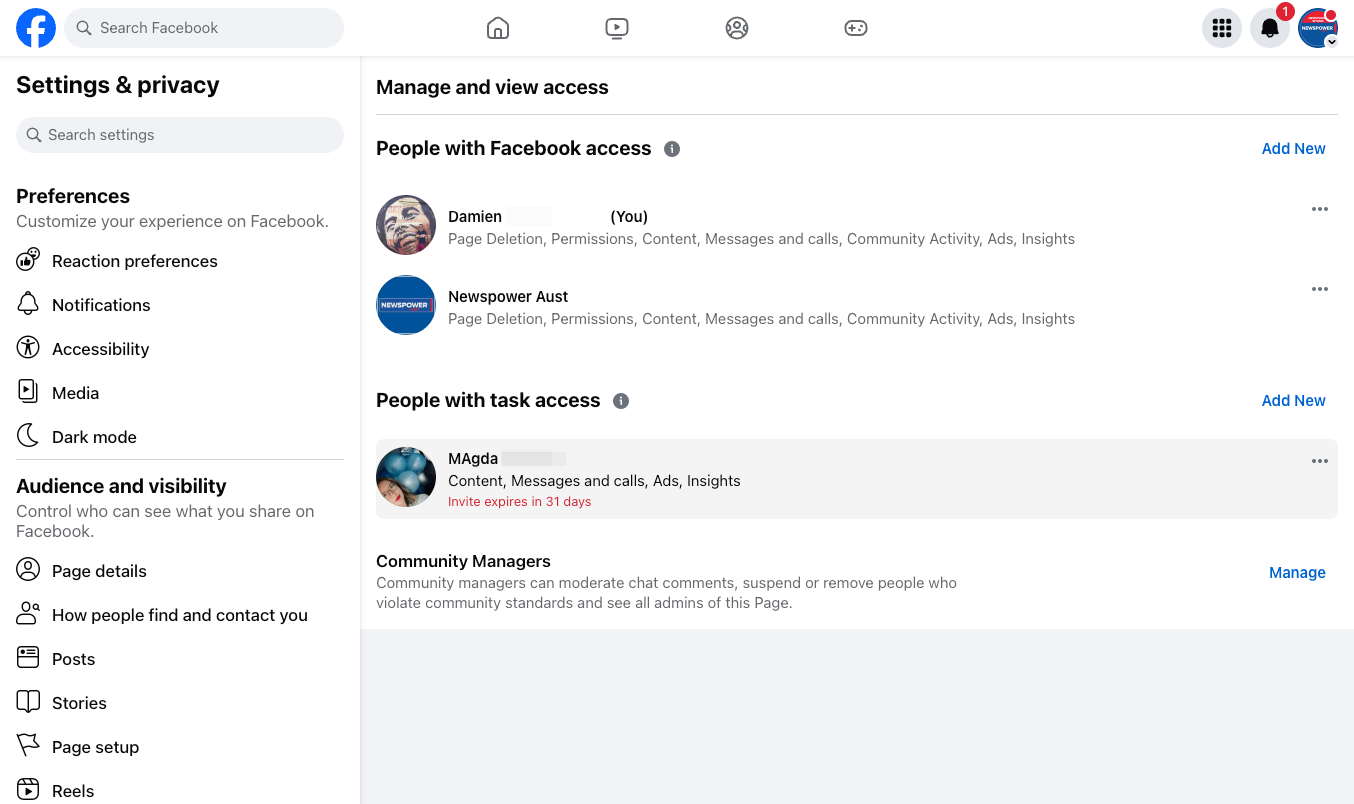1354x804 pixels.
Task: Open the notifications bell
Action: (x=1270, y=28)
